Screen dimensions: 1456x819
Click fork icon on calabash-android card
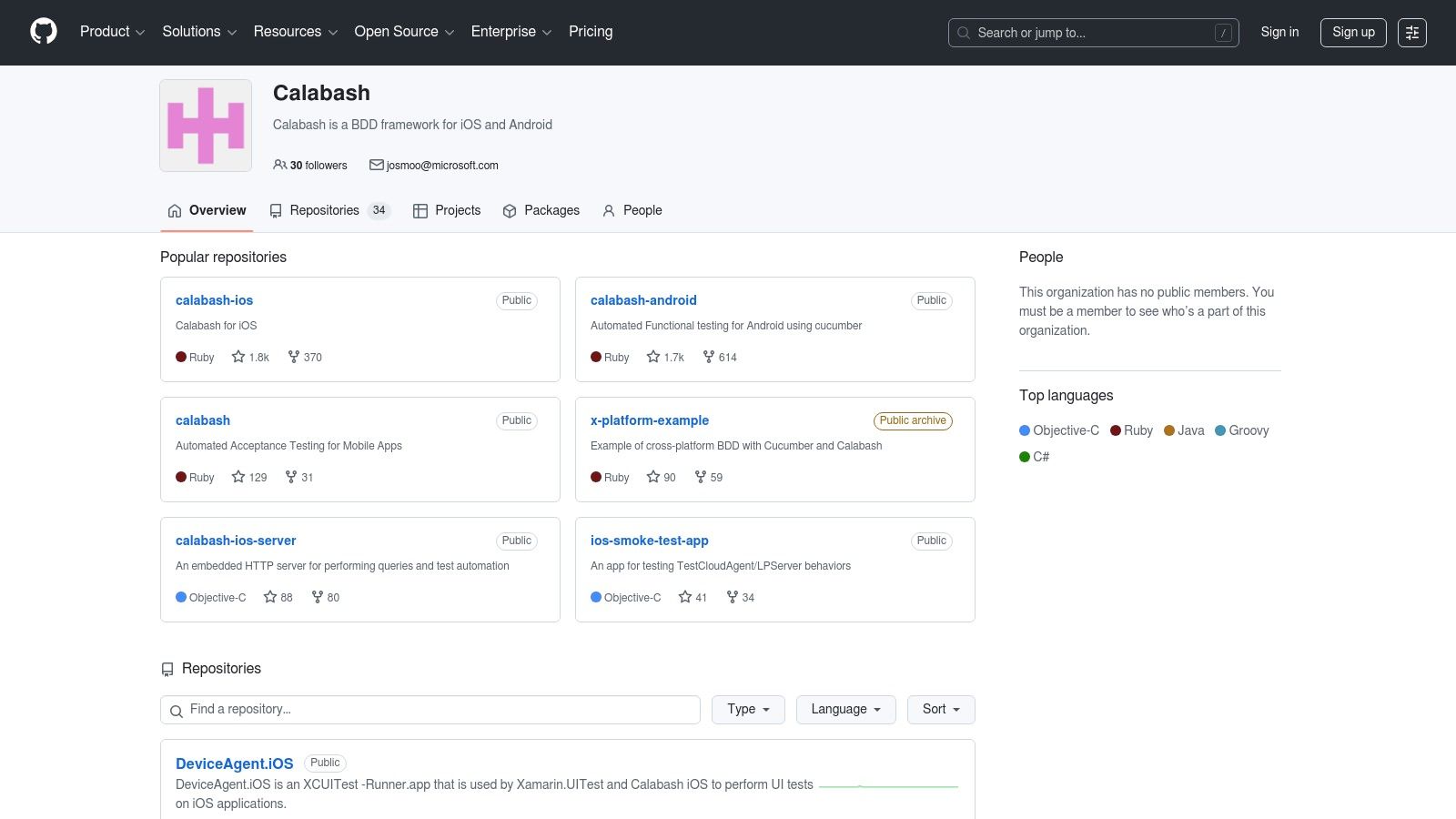pyautogui.click(x=709, y=357)
